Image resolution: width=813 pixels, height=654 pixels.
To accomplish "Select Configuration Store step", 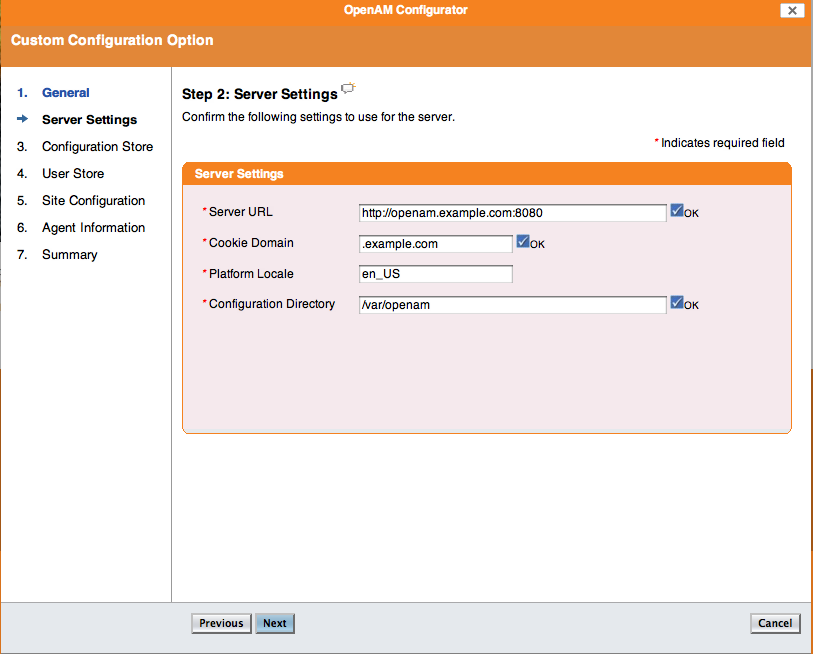I will [97, 147].
